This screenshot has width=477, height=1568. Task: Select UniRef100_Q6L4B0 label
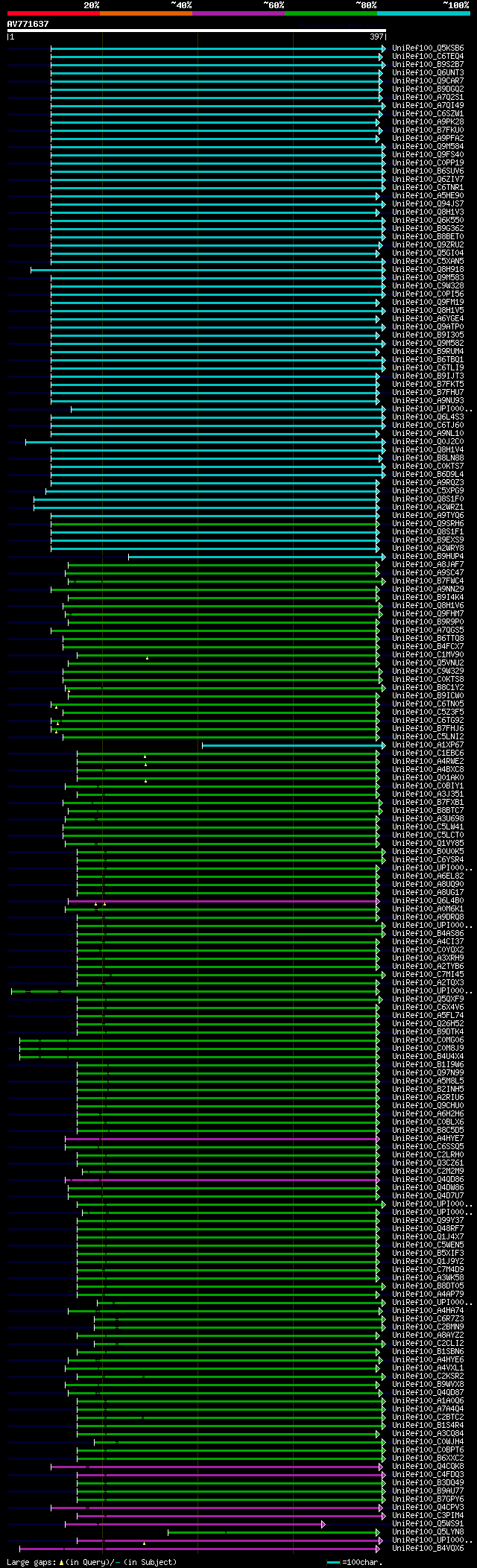[428, 901]
